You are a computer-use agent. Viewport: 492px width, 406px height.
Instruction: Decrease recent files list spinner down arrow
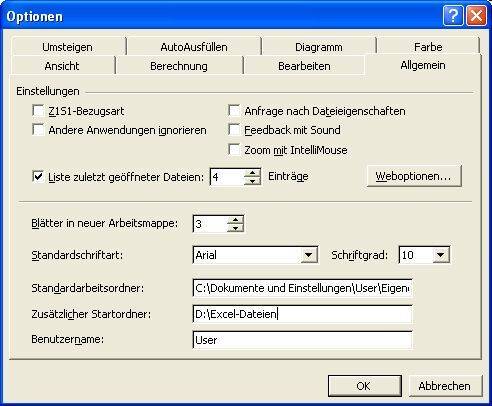(252, 181)
